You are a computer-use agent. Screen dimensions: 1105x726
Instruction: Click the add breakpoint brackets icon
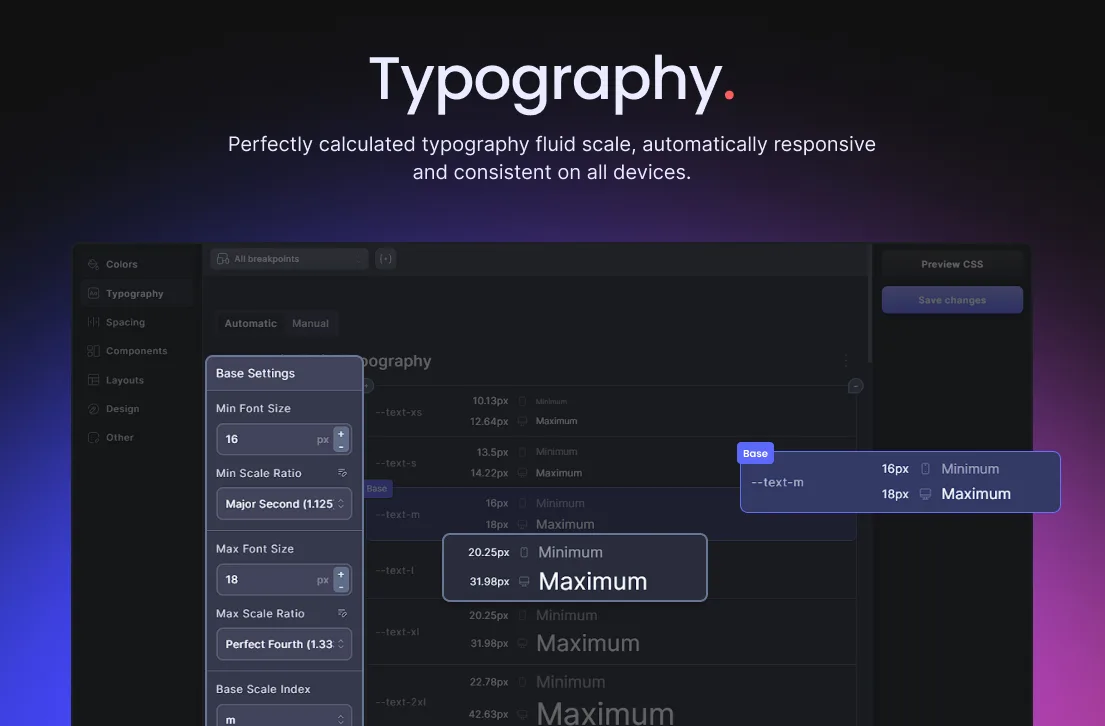tap(385, 259)
